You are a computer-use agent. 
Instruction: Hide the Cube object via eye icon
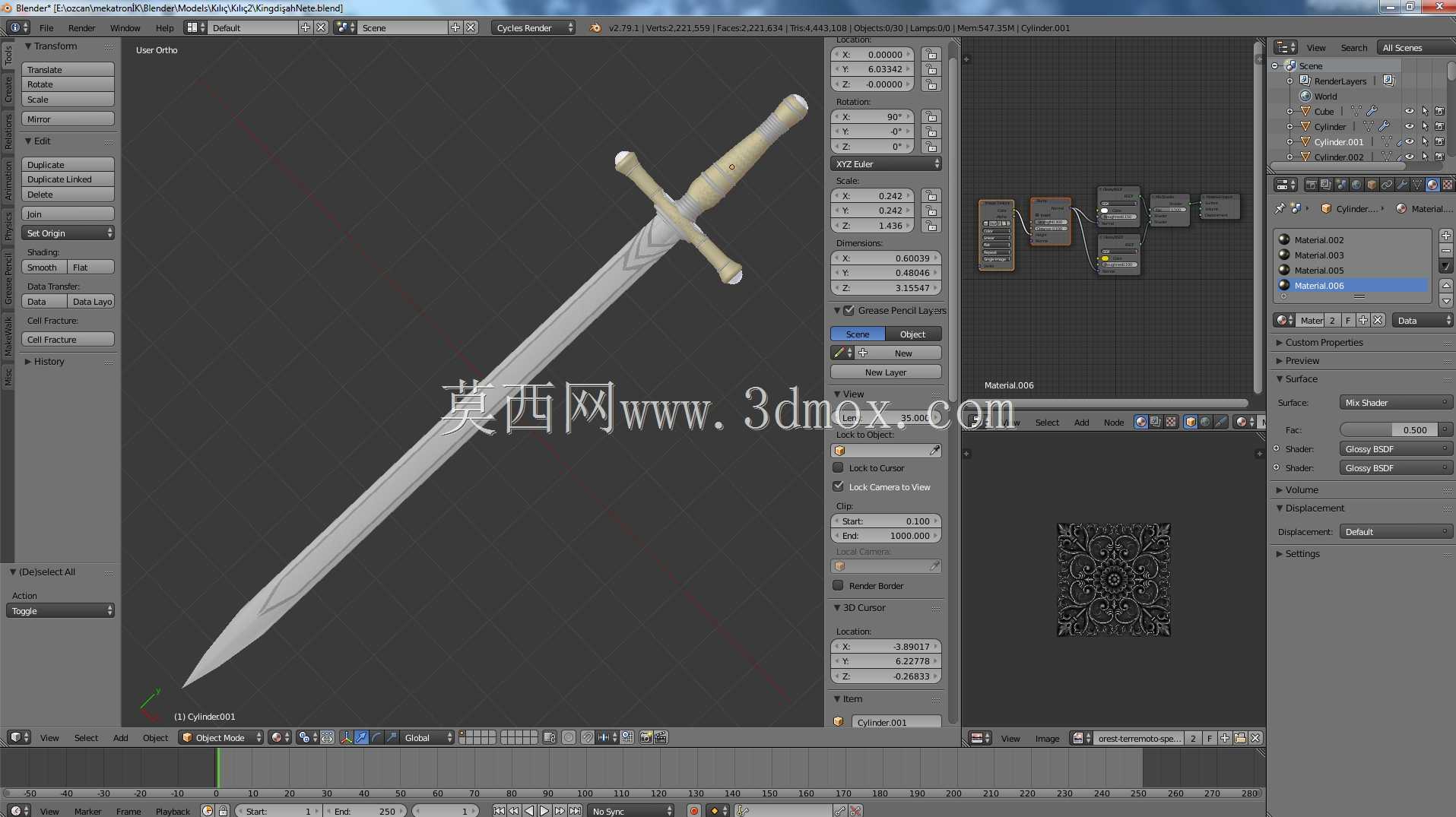coord(1409,111)
